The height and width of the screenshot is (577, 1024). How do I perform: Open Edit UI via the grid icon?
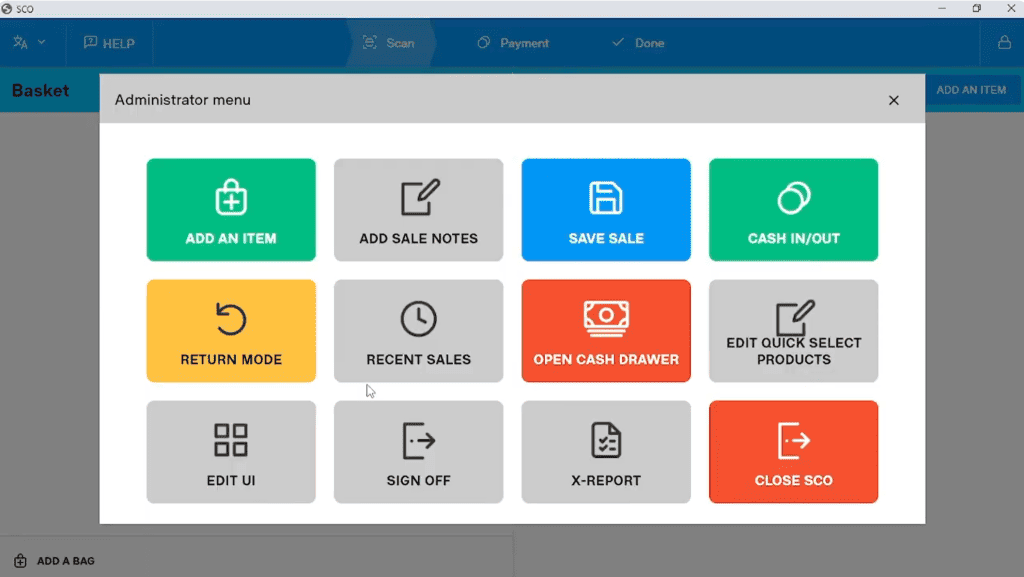(231, 437)
